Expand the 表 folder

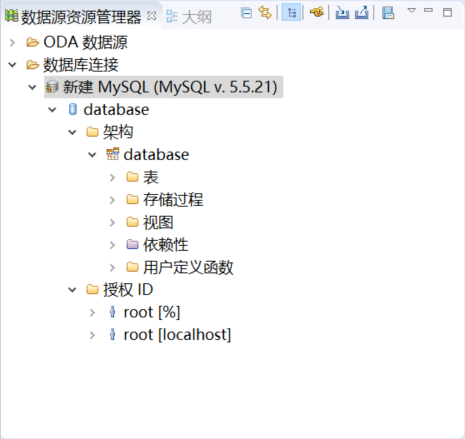[x=112, y=177]
